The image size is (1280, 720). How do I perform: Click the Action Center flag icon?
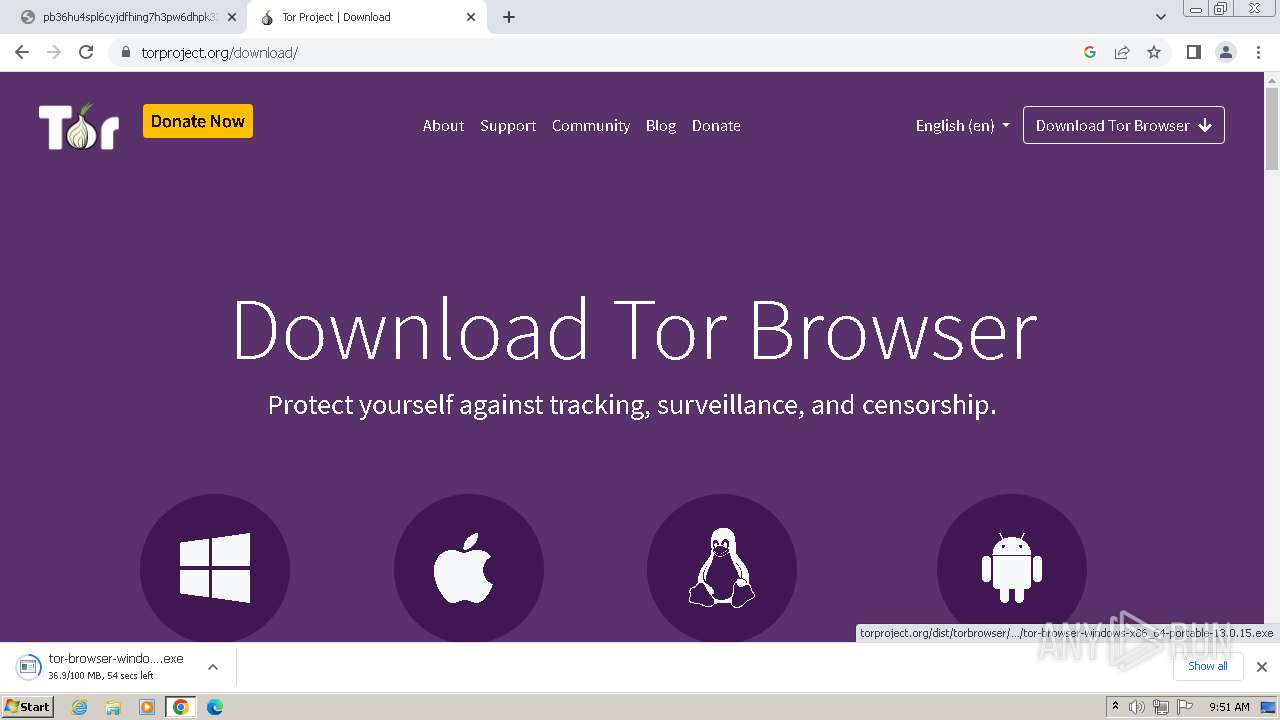[x=1185, y=707]
